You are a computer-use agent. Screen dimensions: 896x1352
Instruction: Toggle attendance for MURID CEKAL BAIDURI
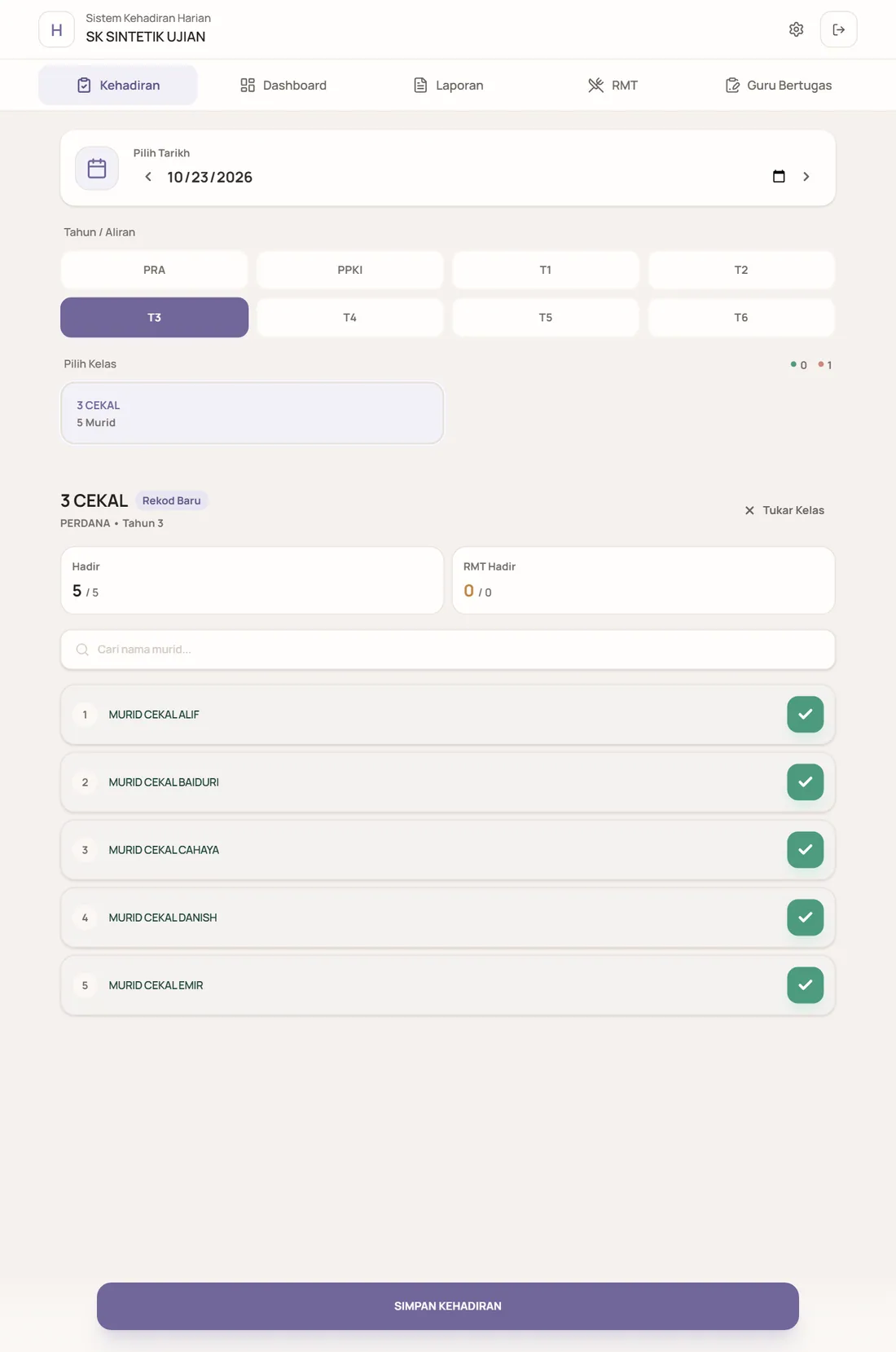click(805, 782)
